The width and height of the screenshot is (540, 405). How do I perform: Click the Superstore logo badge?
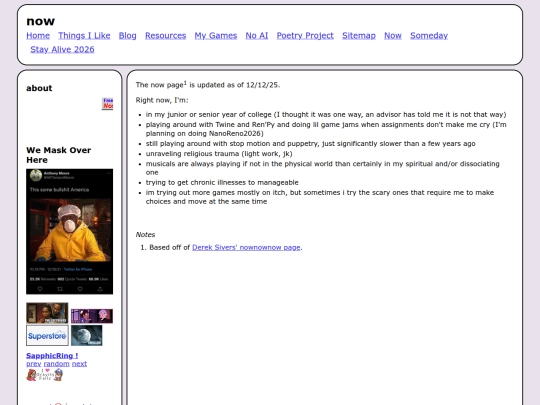click(x=47, y=335)
